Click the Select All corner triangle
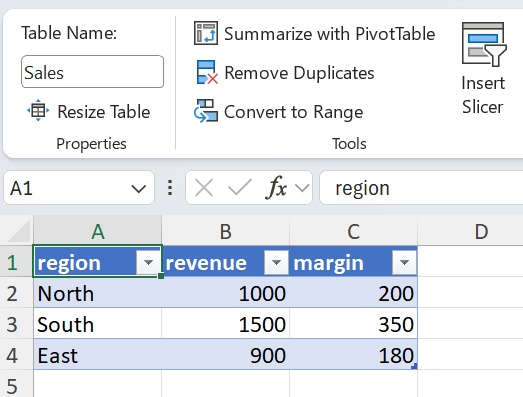The height and width of the screenshot is (397, 523). pos(19,231)
